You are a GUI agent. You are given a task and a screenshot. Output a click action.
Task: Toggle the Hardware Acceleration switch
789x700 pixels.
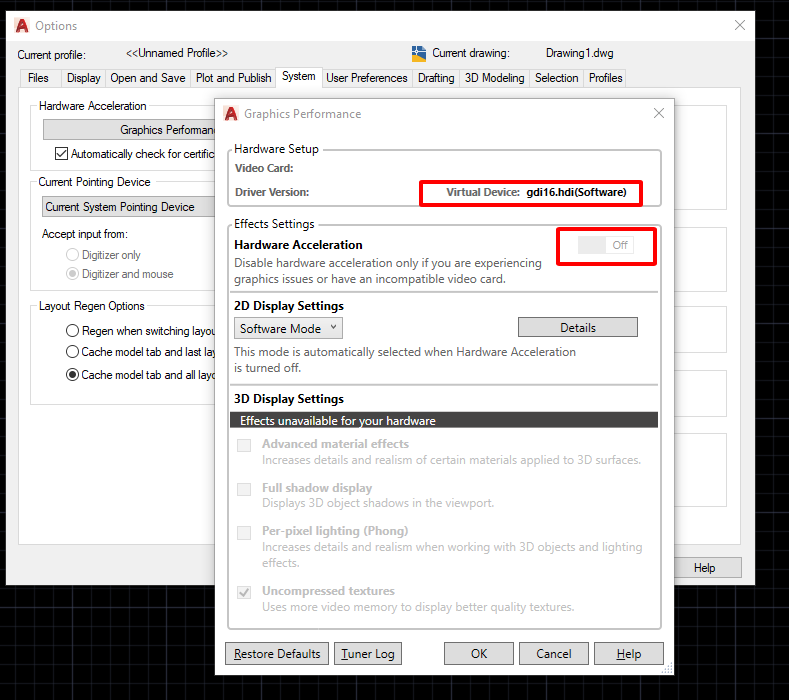[x=606, y=245]
